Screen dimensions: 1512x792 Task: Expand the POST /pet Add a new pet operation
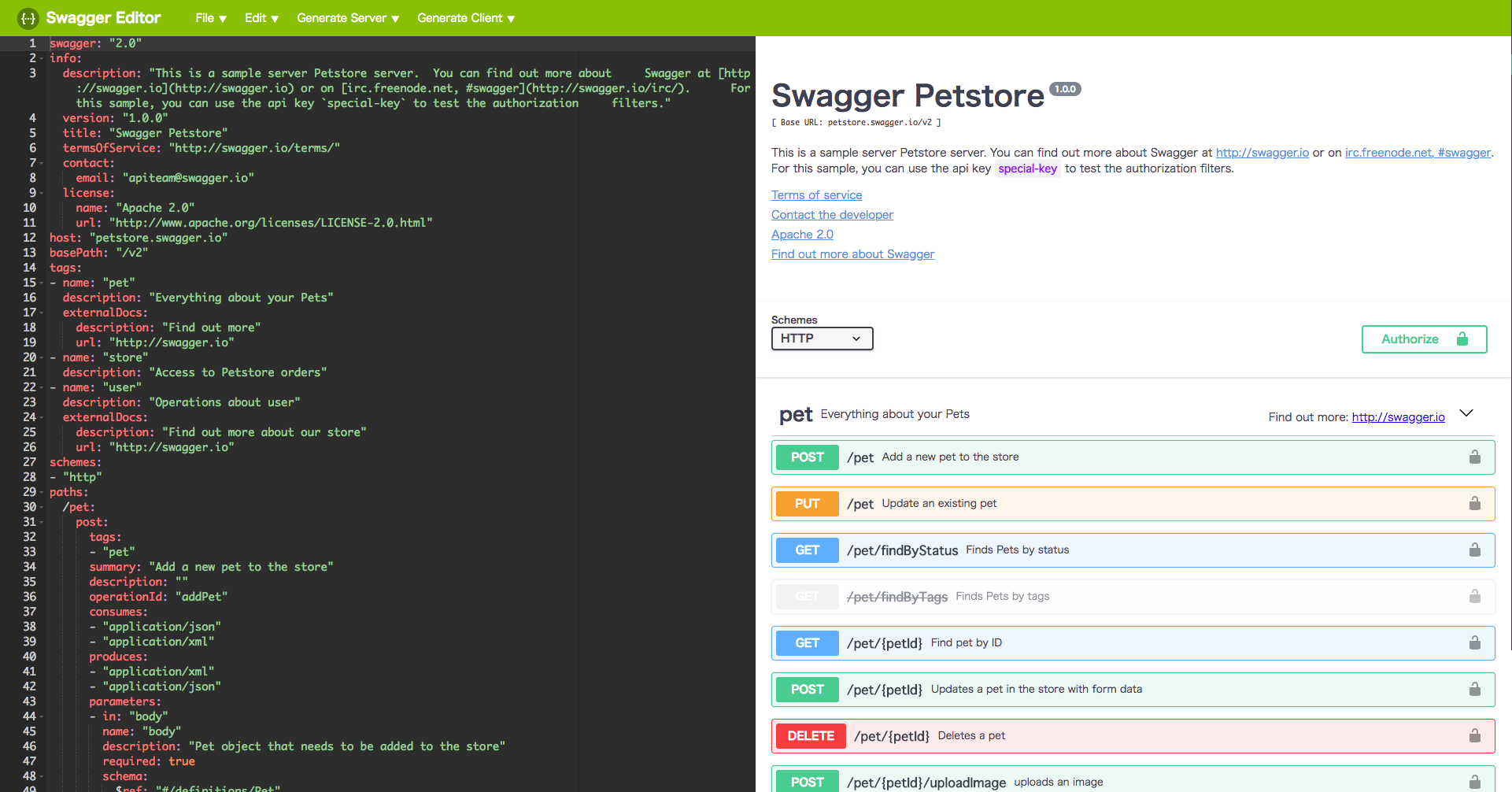click(x=1133, y=457)
